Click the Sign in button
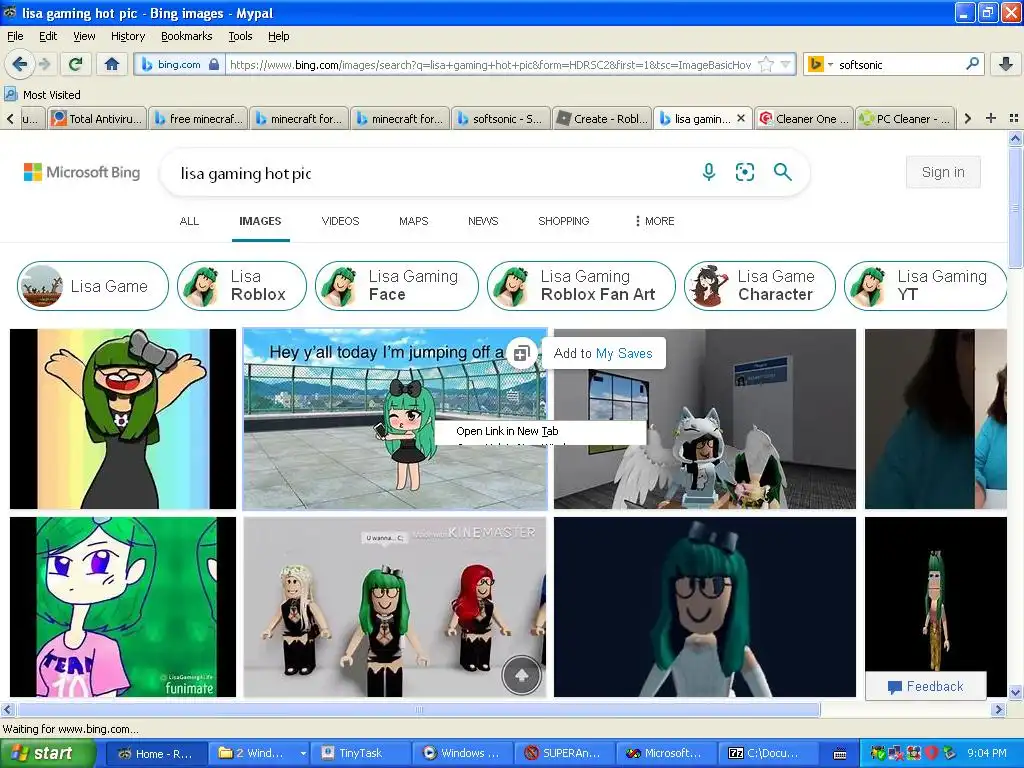1024x768 pixels. (x=943, y=172)
